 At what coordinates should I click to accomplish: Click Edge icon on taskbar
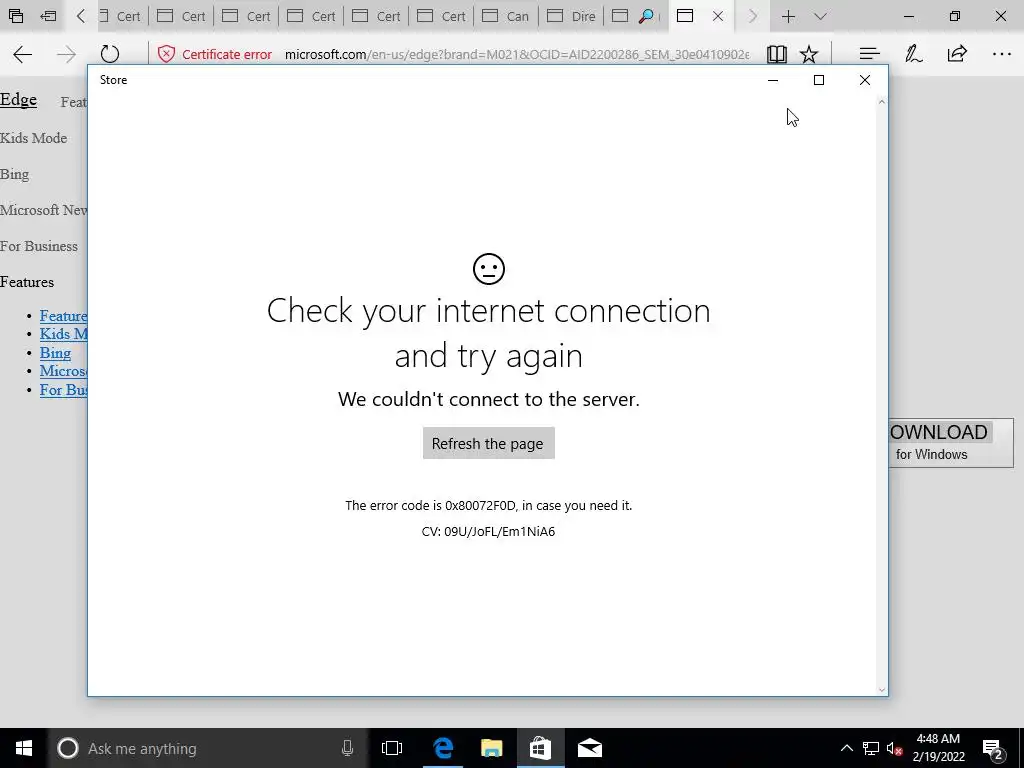click(443, 748)
